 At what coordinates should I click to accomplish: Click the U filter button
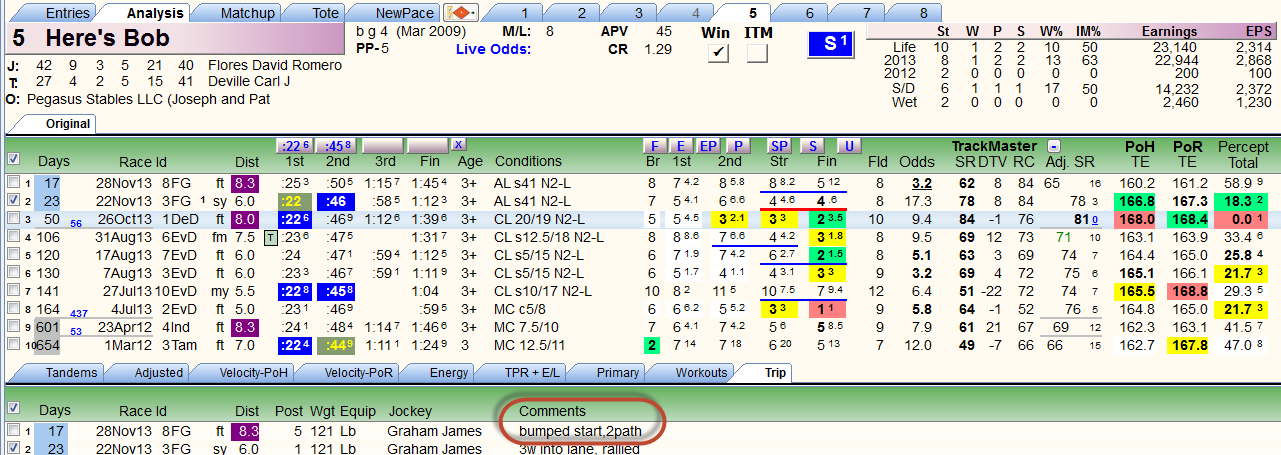point(848,145)
